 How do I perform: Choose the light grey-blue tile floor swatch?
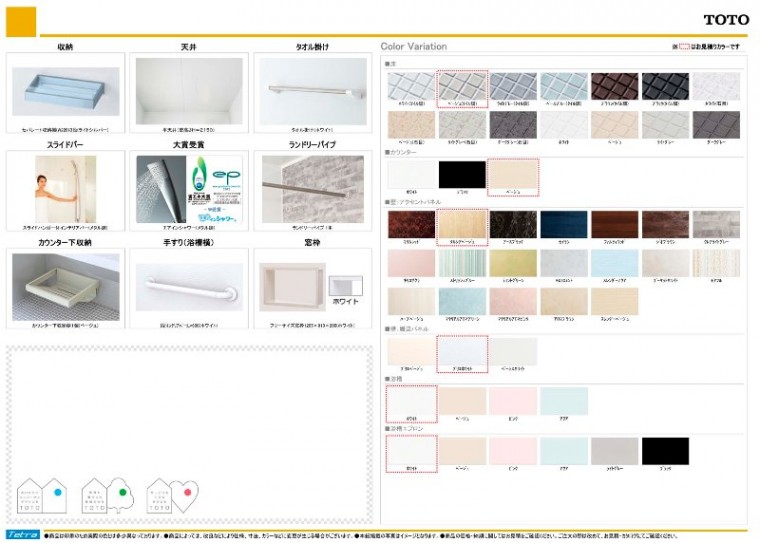[513, 86]
